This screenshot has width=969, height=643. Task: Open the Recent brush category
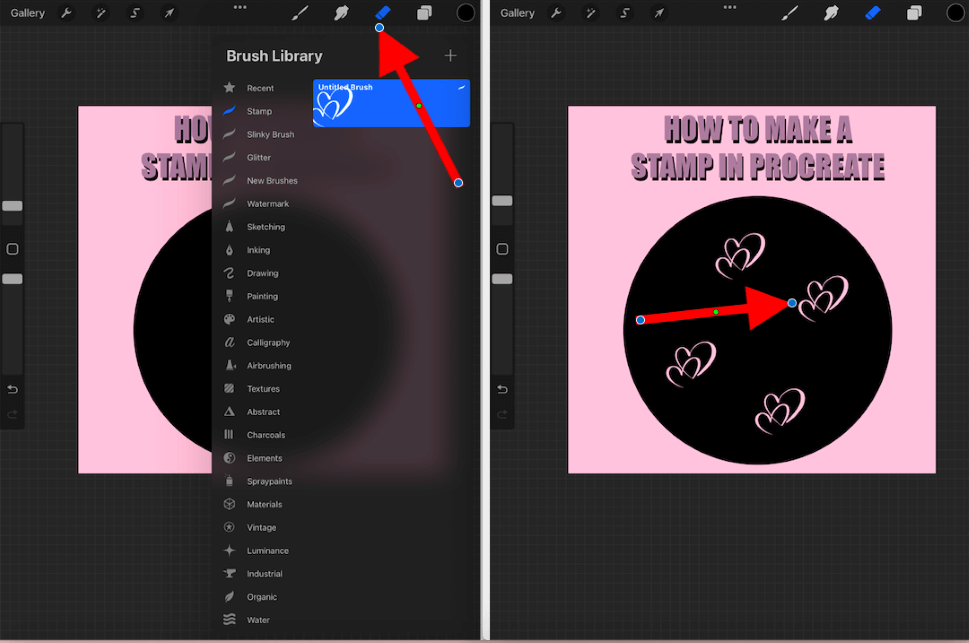[260, 88]
